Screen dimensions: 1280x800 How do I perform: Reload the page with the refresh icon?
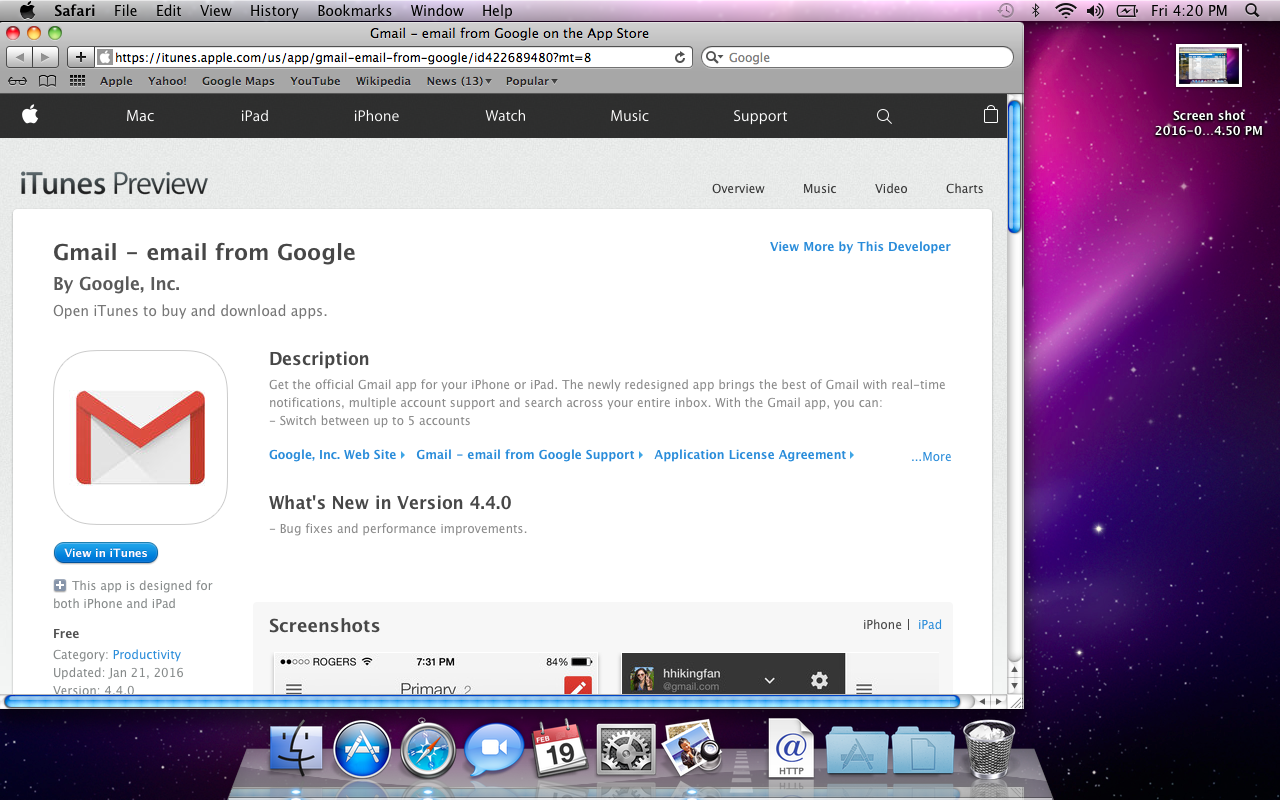680,57
